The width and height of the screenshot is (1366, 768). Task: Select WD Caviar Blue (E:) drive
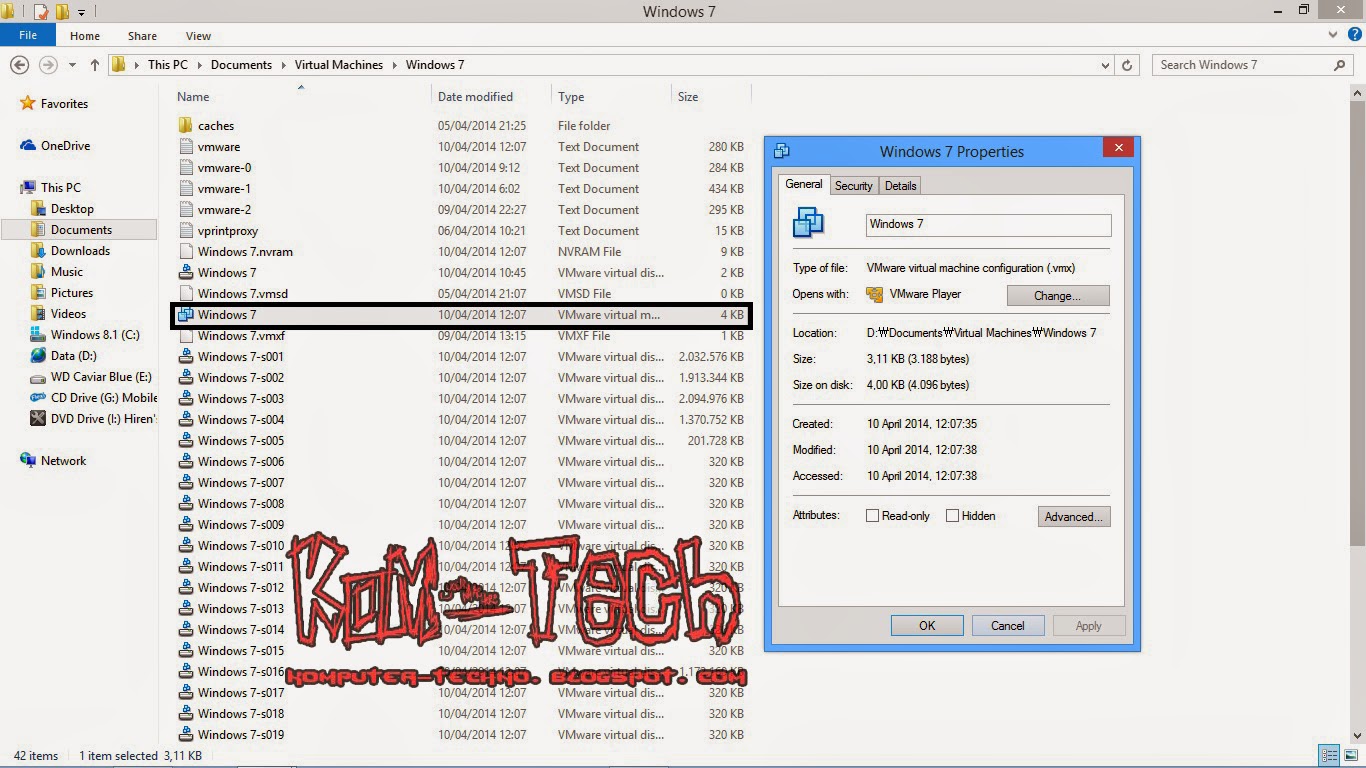click(x=101, y=377)
